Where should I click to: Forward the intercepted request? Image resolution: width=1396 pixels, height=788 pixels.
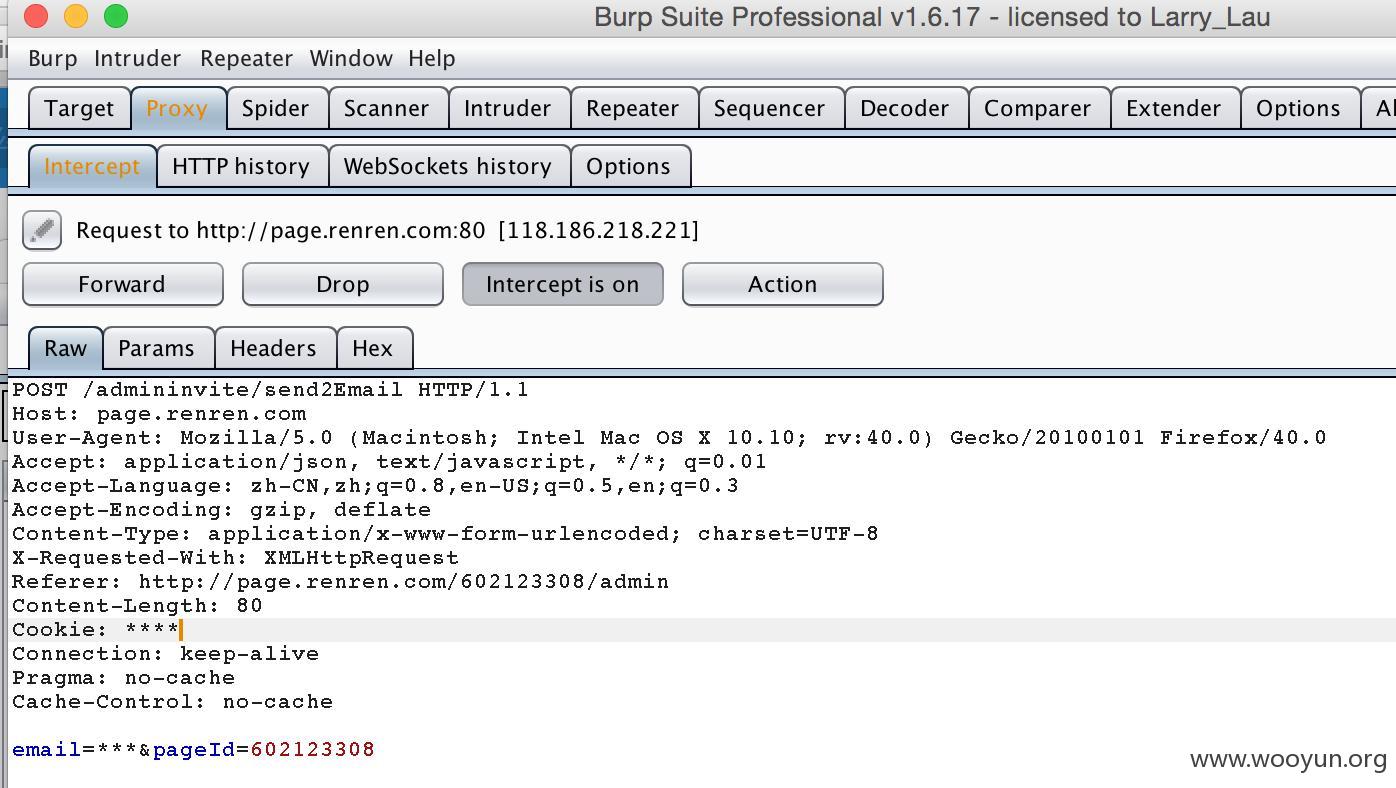pos(122,284)
